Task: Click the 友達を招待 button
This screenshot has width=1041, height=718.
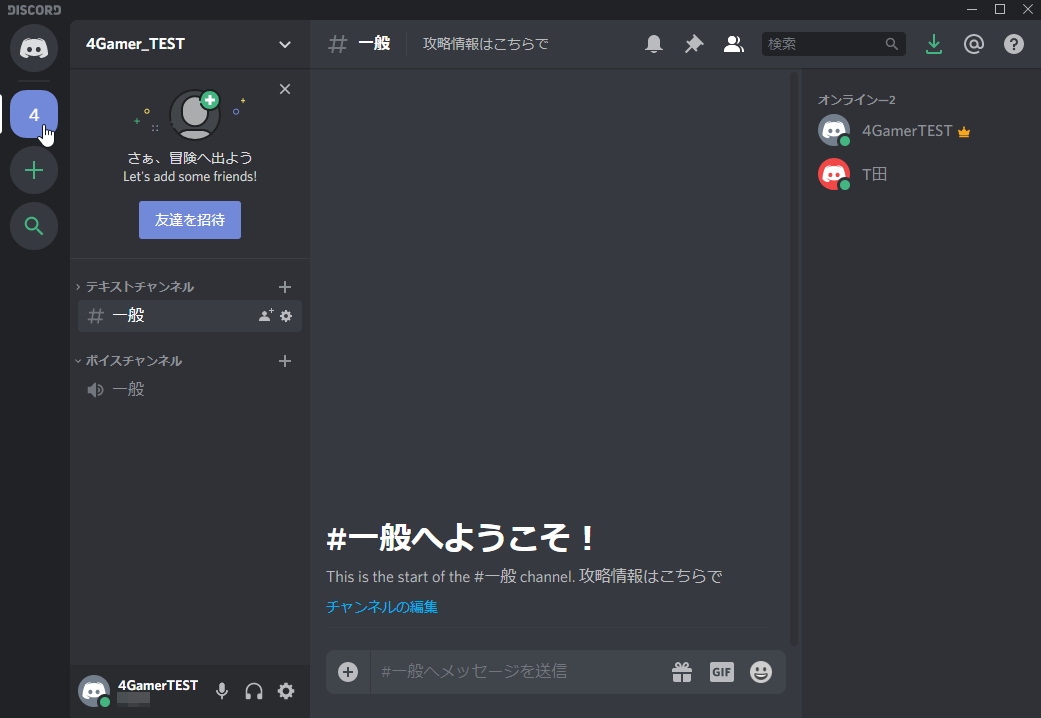Action: 190,220
